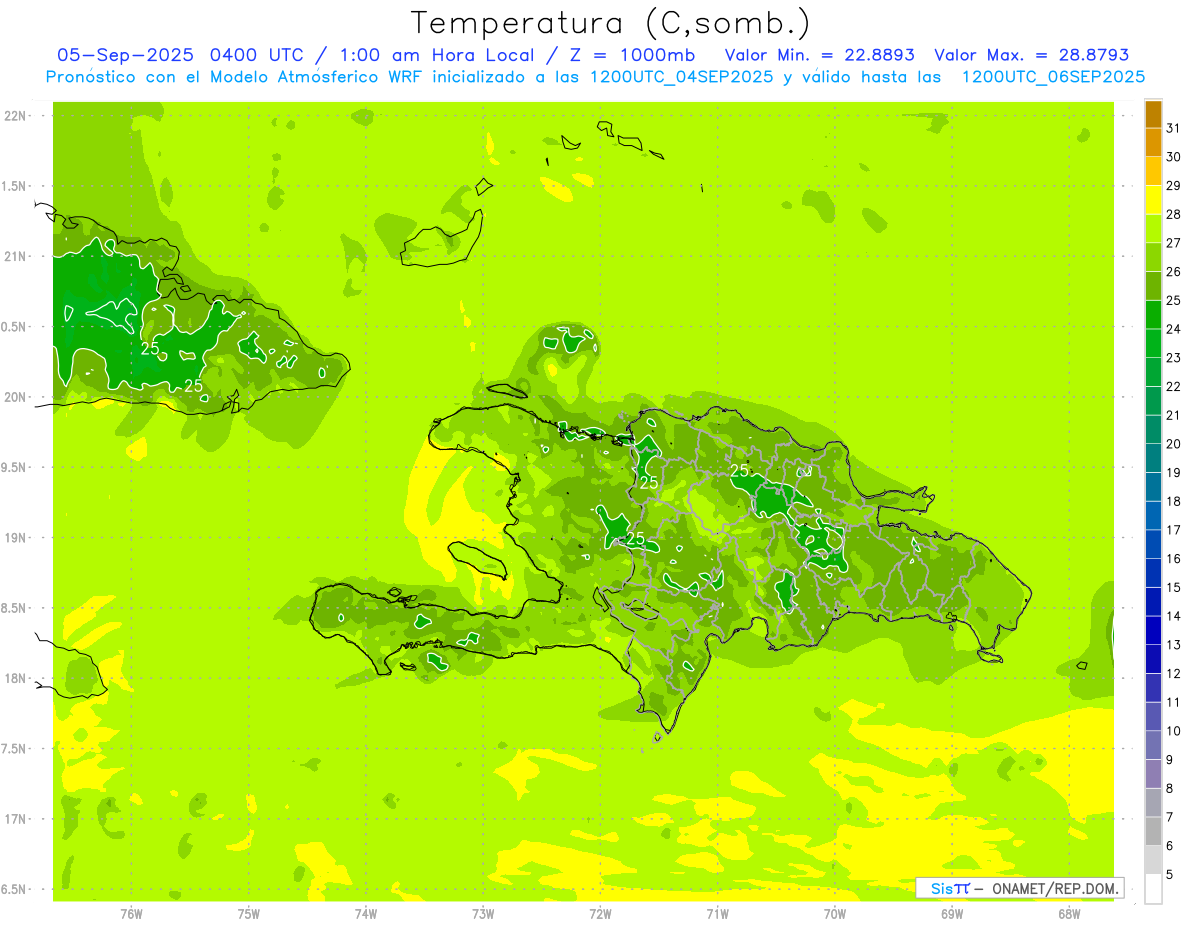This screenshot has height=927, width=1200.
Task: Click the 72W longitude axis label
Action: [x=600, y=914]
